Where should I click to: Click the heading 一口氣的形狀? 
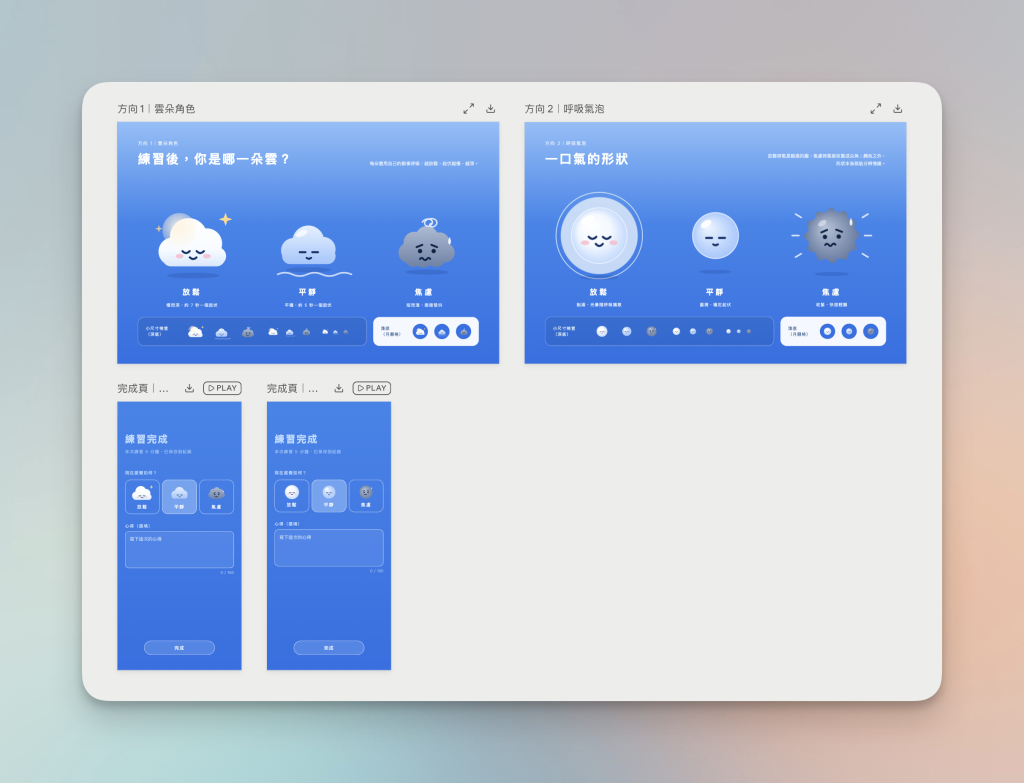pos(586,159)
